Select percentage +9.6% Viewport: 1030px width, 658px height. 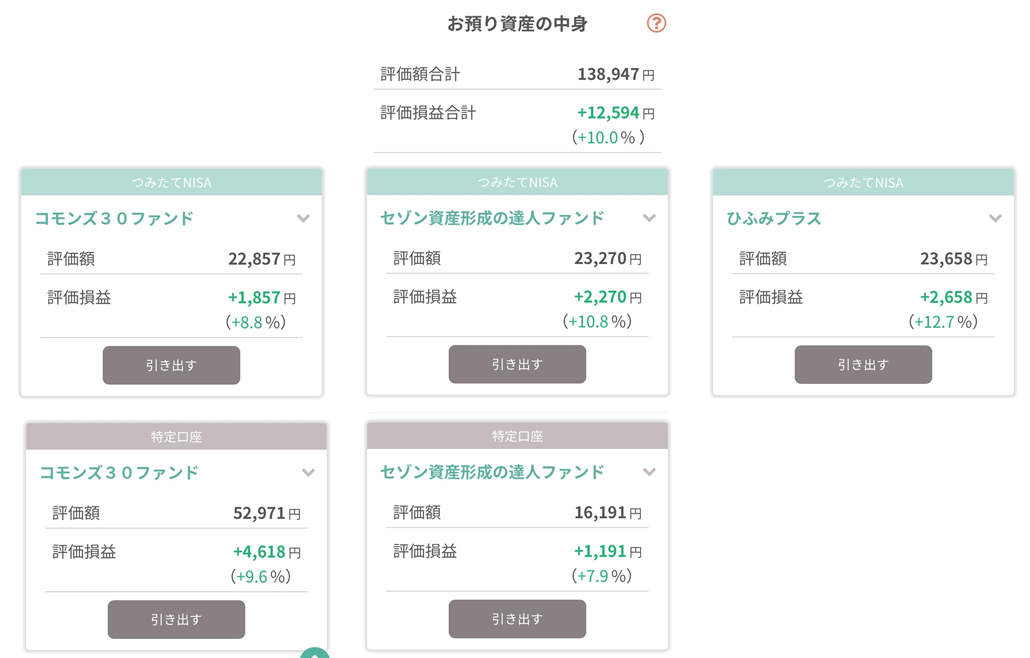(x=260, y=577)
